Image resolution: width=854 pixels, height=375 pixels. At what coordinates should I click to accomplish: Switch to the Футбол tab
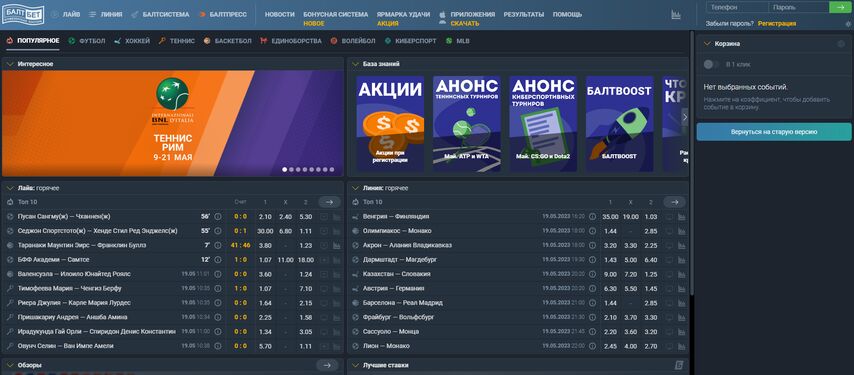(87, 41)
